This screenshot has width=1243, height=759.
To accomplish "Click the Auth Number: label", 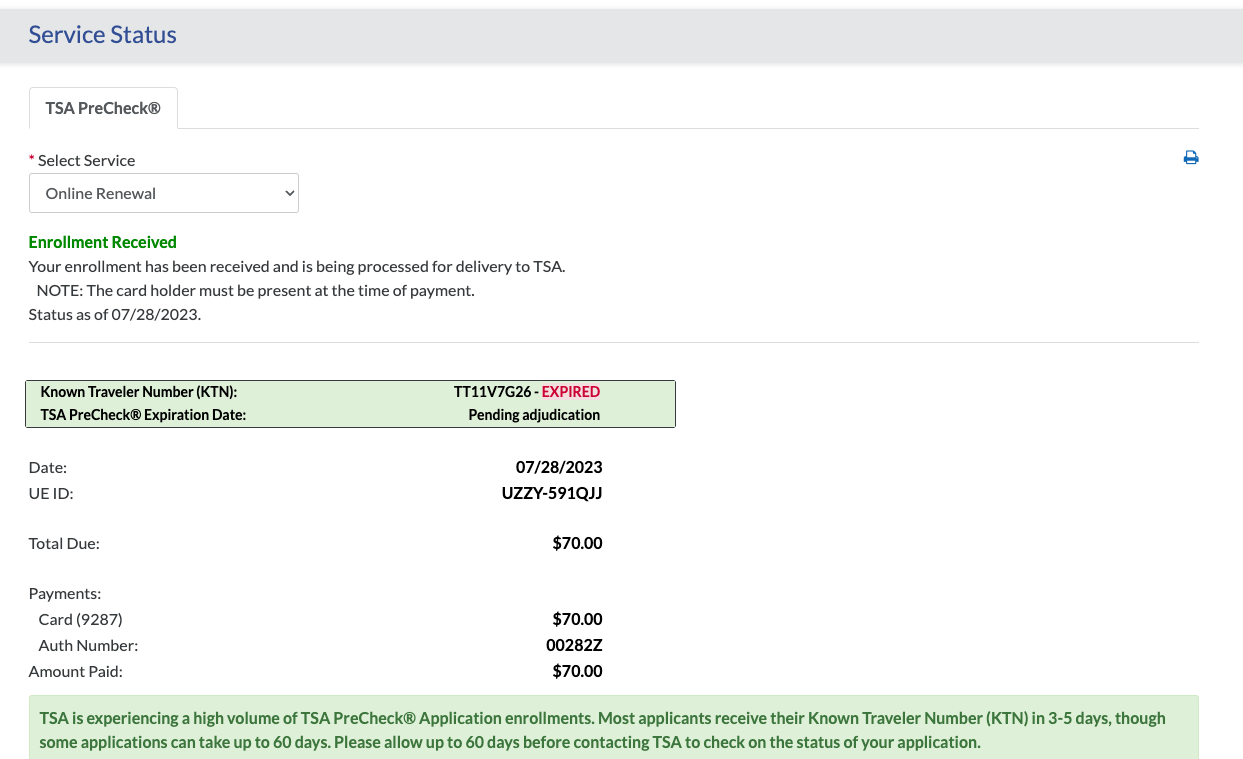I will pos(88,646).
